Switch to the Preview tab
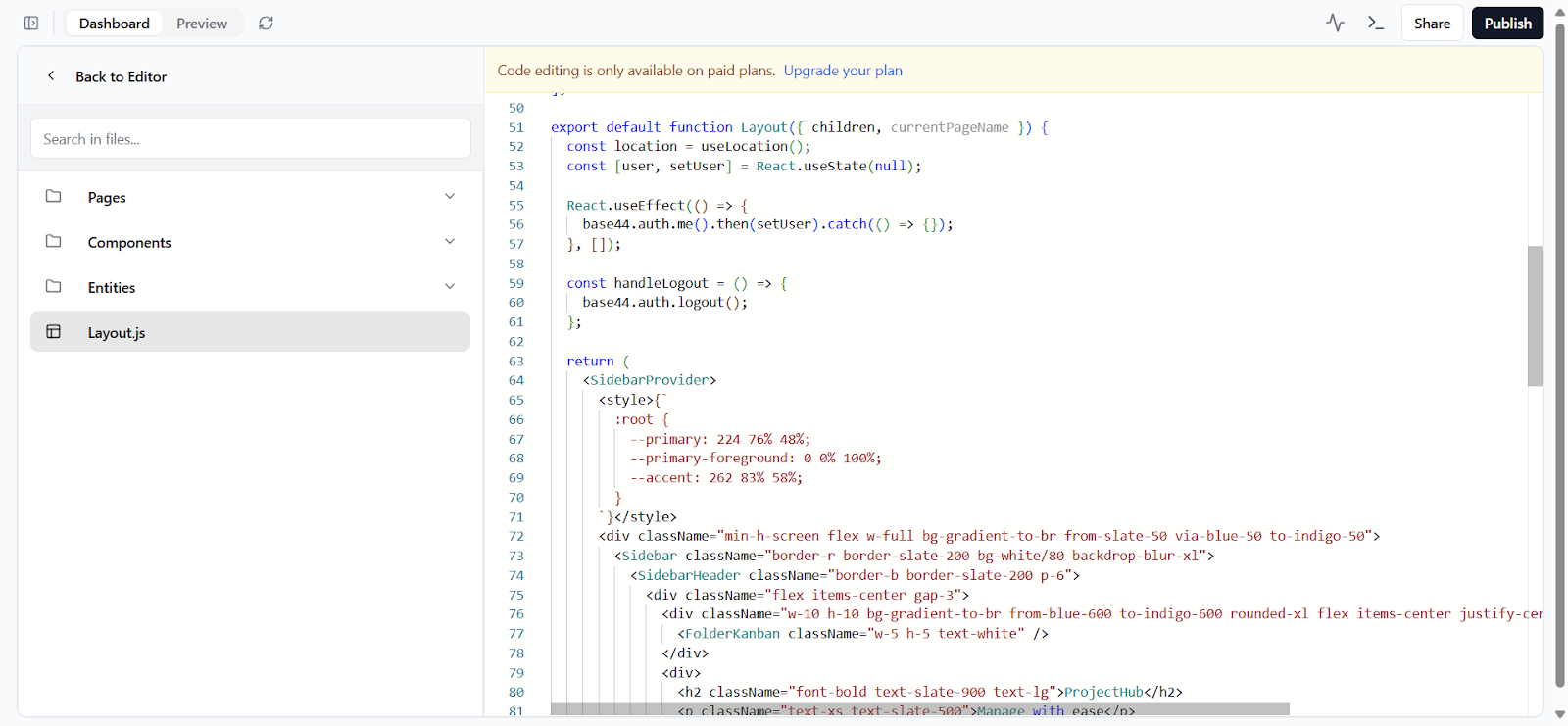This screenshot has height=726, width=1568. pos(202,24)
